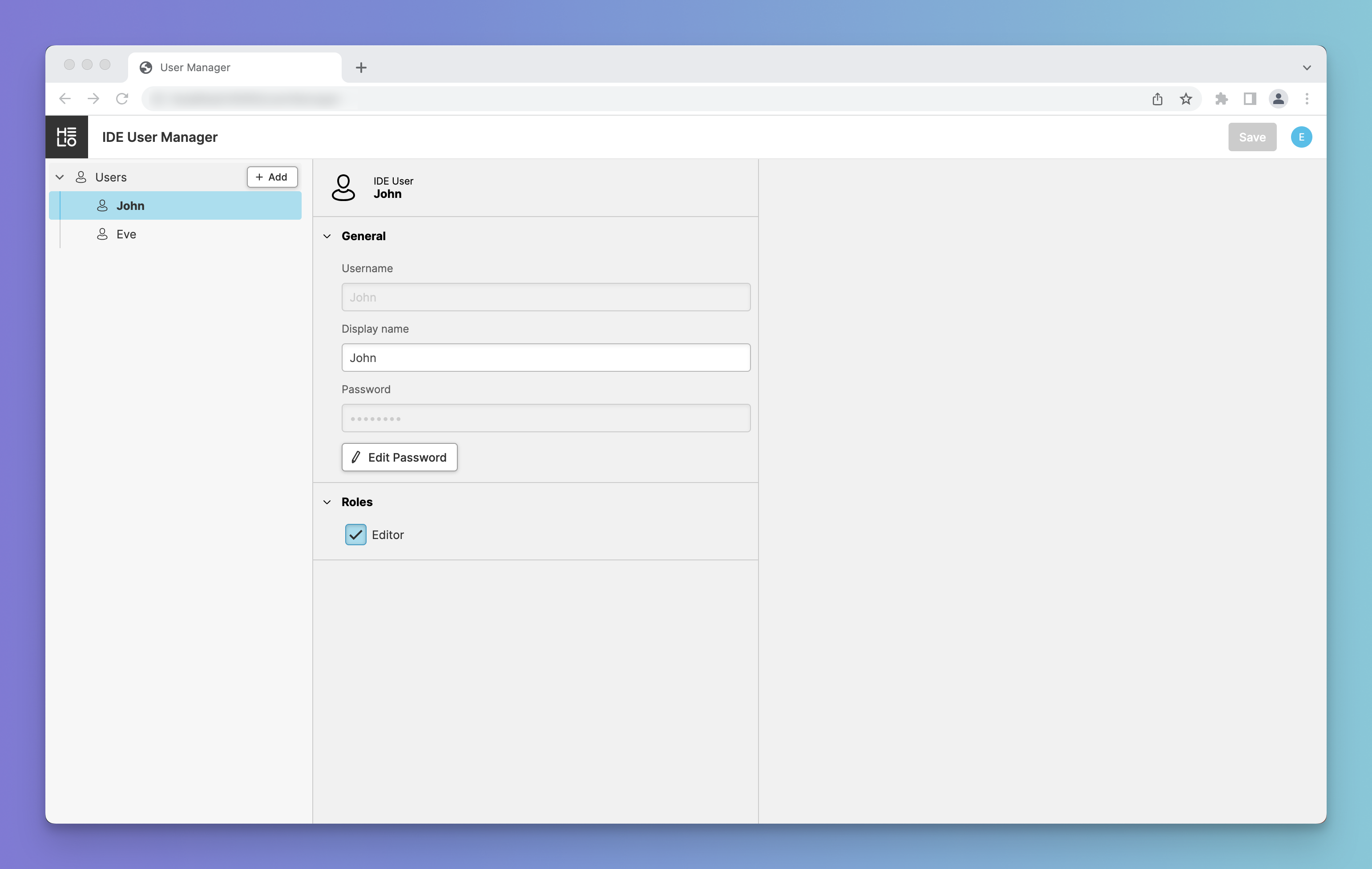Collapse the General section
Image resolution: width=1372 pixels, height=869 pixels.
tap(327, 236)
